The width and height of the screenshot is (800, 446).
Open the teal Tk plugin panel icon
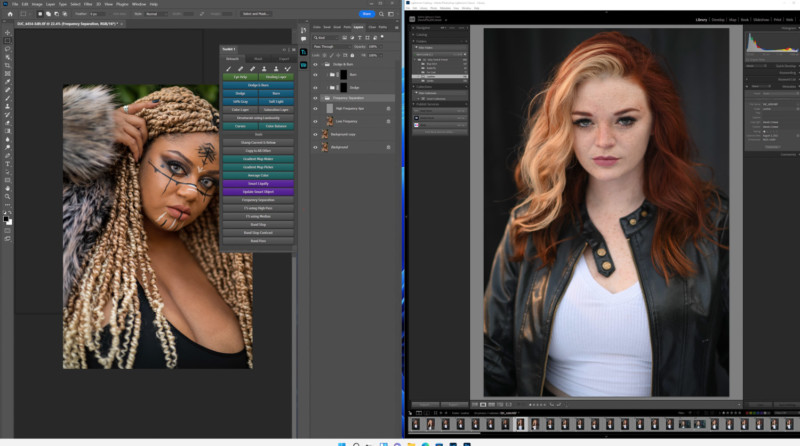pos(304,52)
